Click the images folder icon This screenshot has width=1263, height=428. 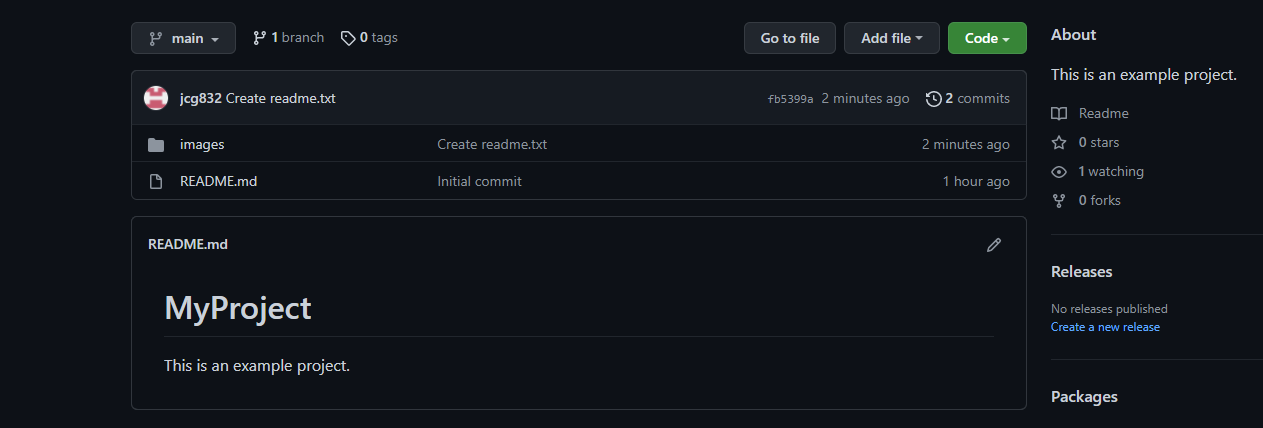click(156, 145)
